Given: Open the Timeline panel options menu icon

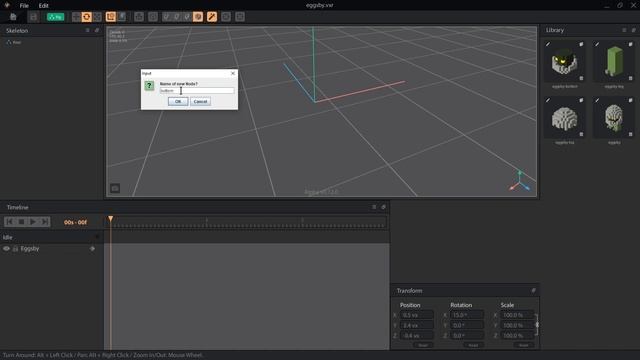Looking at the screenshot, I should (374, 207).
